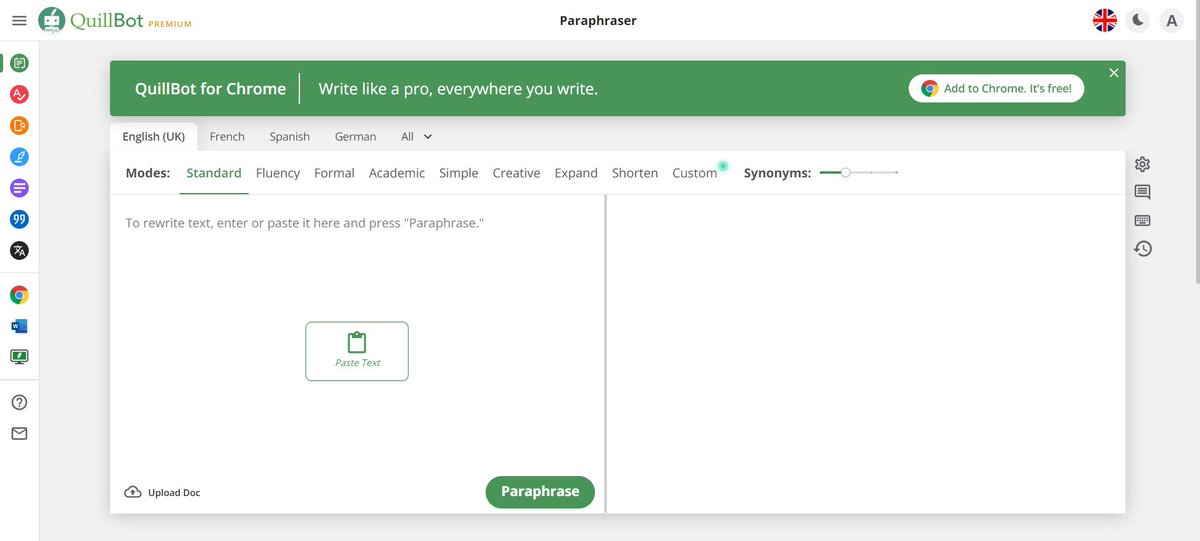Switch to Fluency mode

point(278,173)
